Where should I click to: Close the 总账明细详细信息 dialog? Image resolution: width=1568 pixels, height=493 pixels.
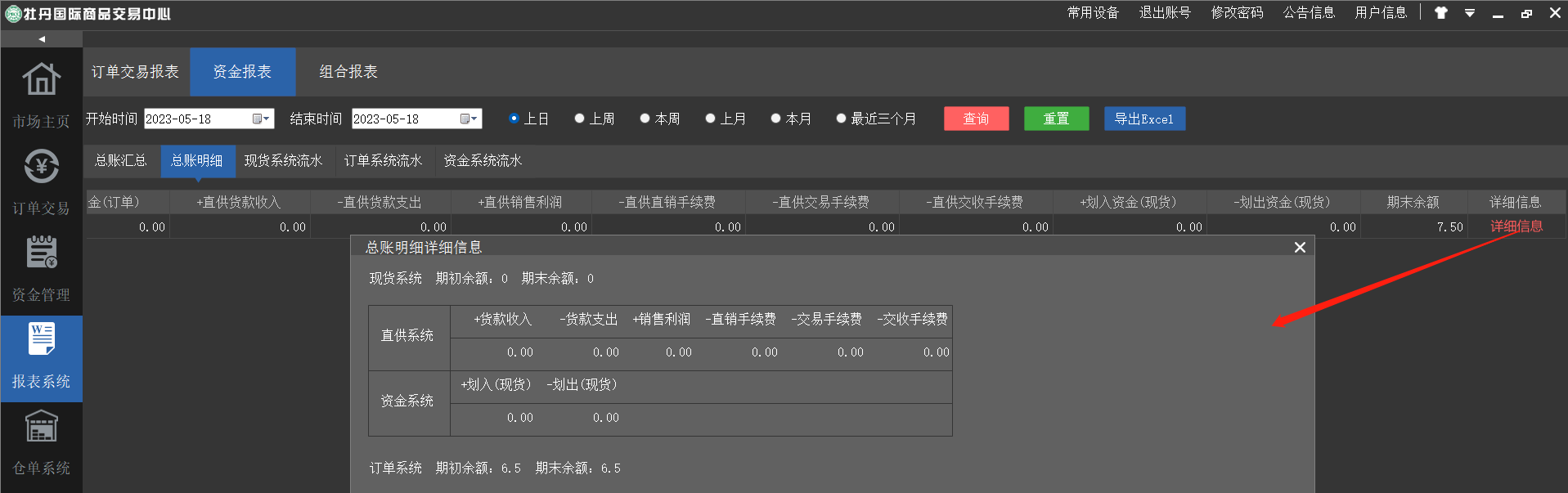(1300, 248)
